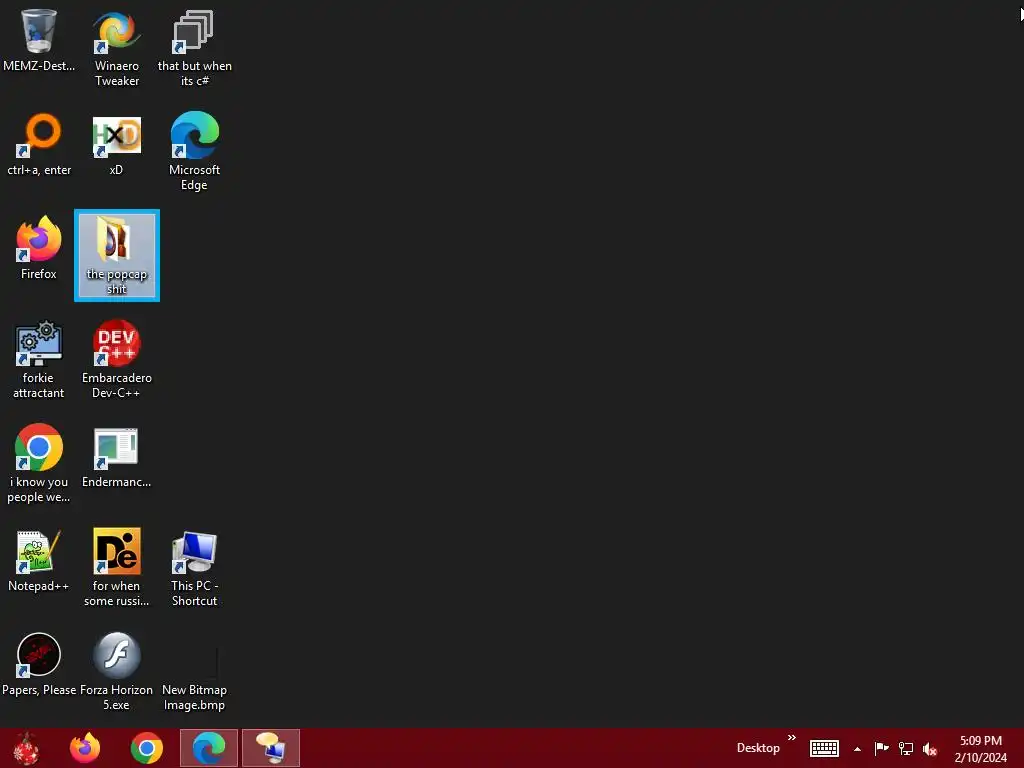
Task: Select the Papers, Please shortcut
Action: pyautogui.click(x=39, y=664)
